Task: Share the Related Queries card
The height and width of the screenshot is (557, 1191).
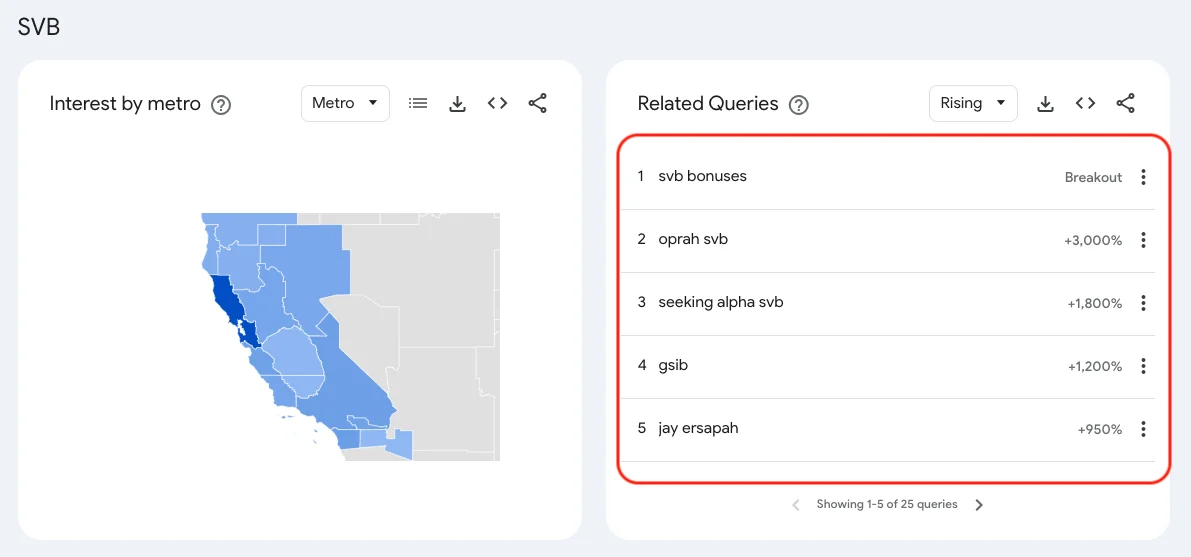Action: point(1125,103)
